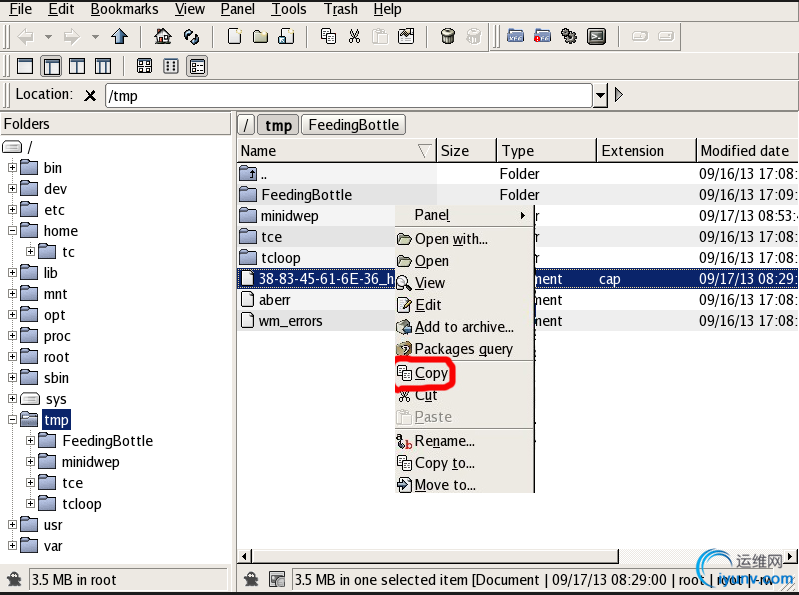The height and width of the screenshot is (595, 799).
Task: Open location history dropdown
Action: click(600, 95)
